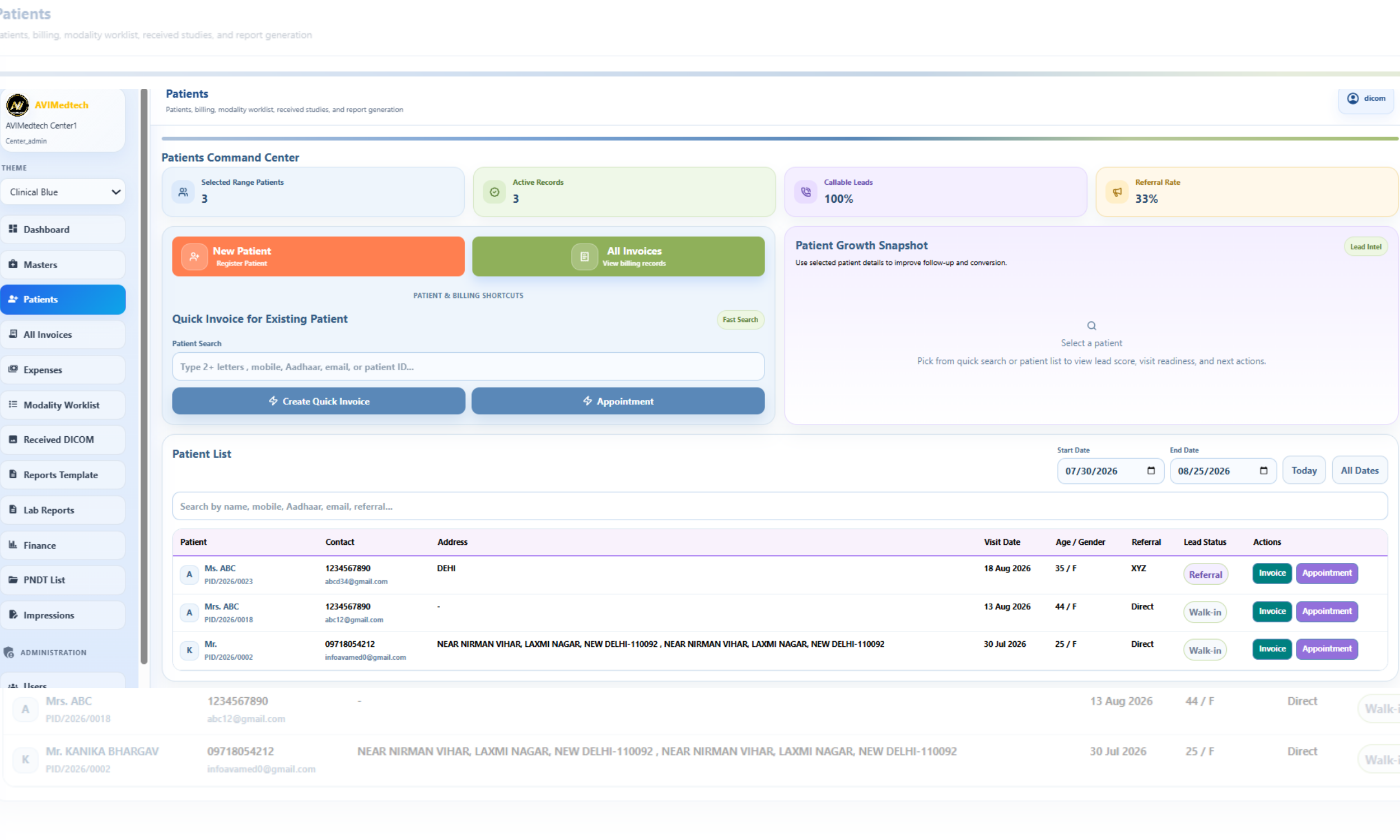Click the Dashboard grid icon
The width and height of the screenshot is (1400, 840).
click(13, 228)
